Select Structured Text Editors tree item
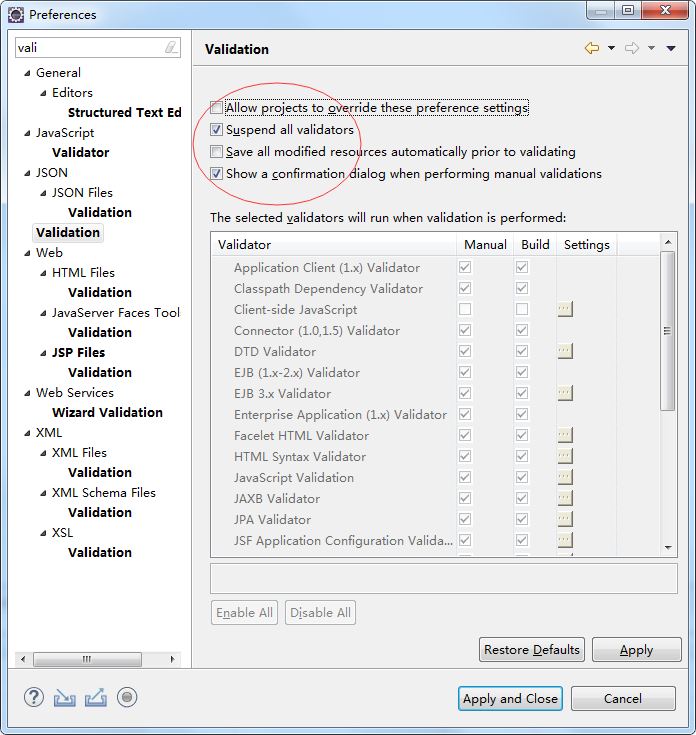 coord(125,112)
